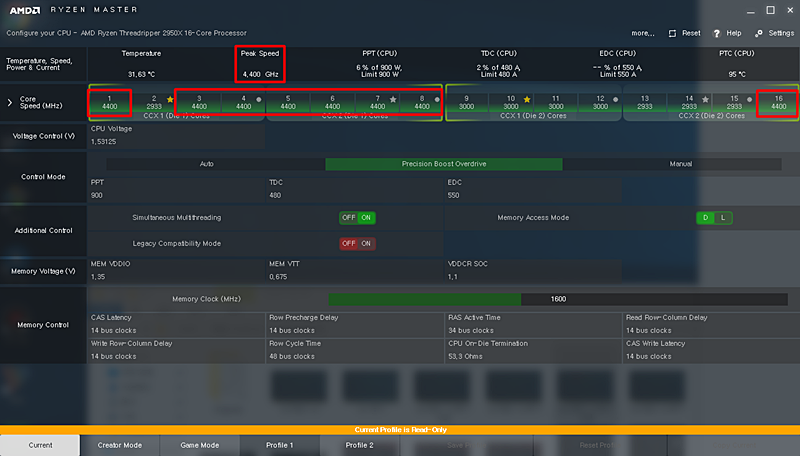Click VDDCR SOC value 1,1
Screen dimensions: 800x456
[453, 277]
